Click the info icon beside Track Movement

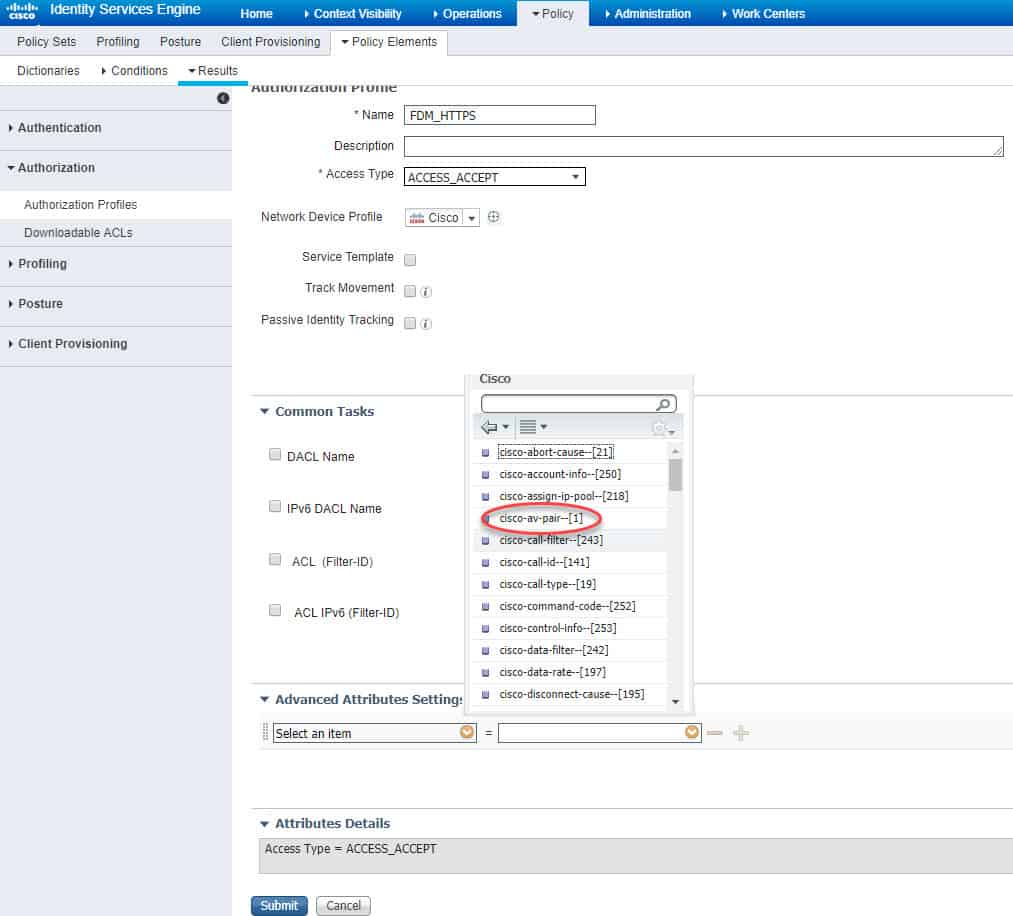click(x=426, y=292)
